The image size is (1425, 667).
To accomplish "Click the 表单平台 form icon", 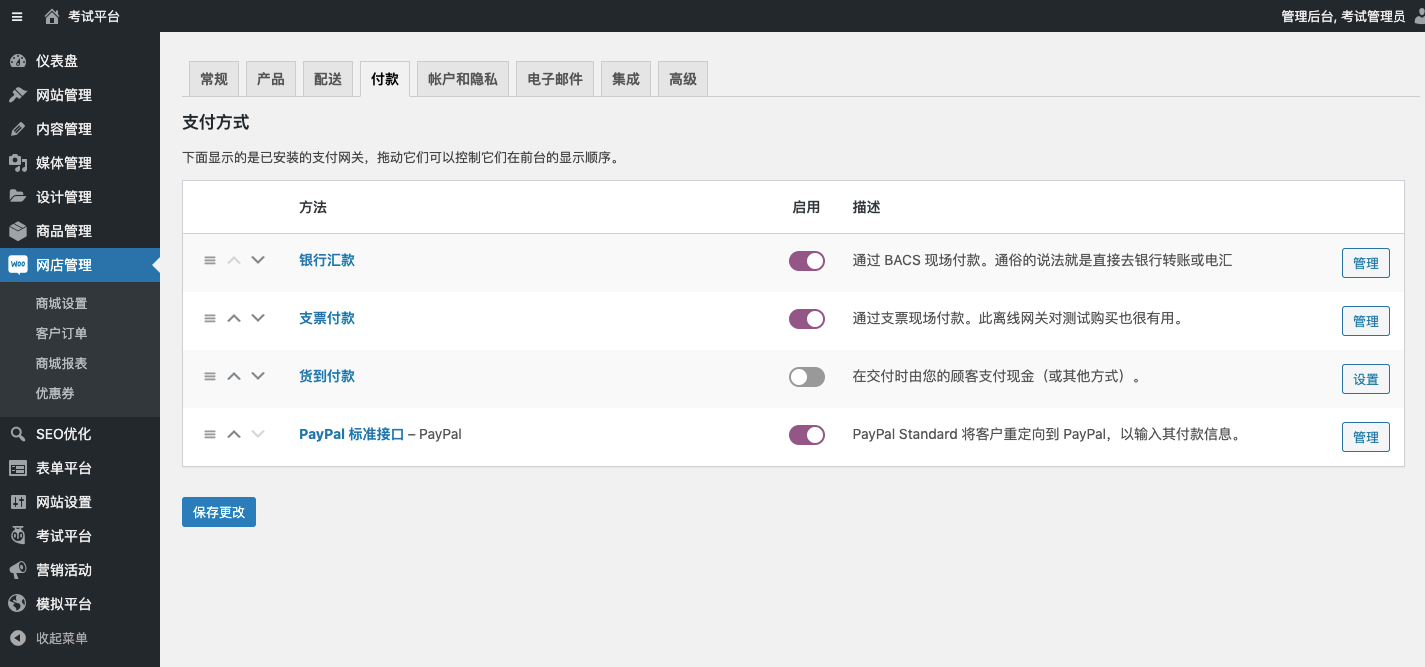I will [18, 468].
